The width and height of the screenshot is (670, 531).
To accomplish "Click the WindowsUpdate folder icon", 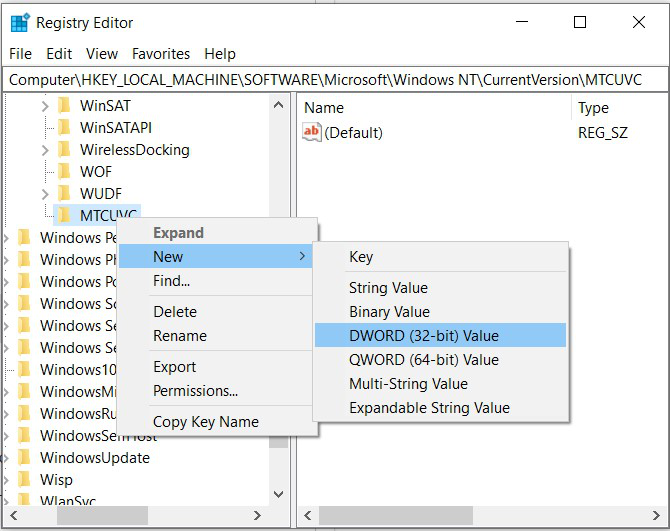I will 24,458.
